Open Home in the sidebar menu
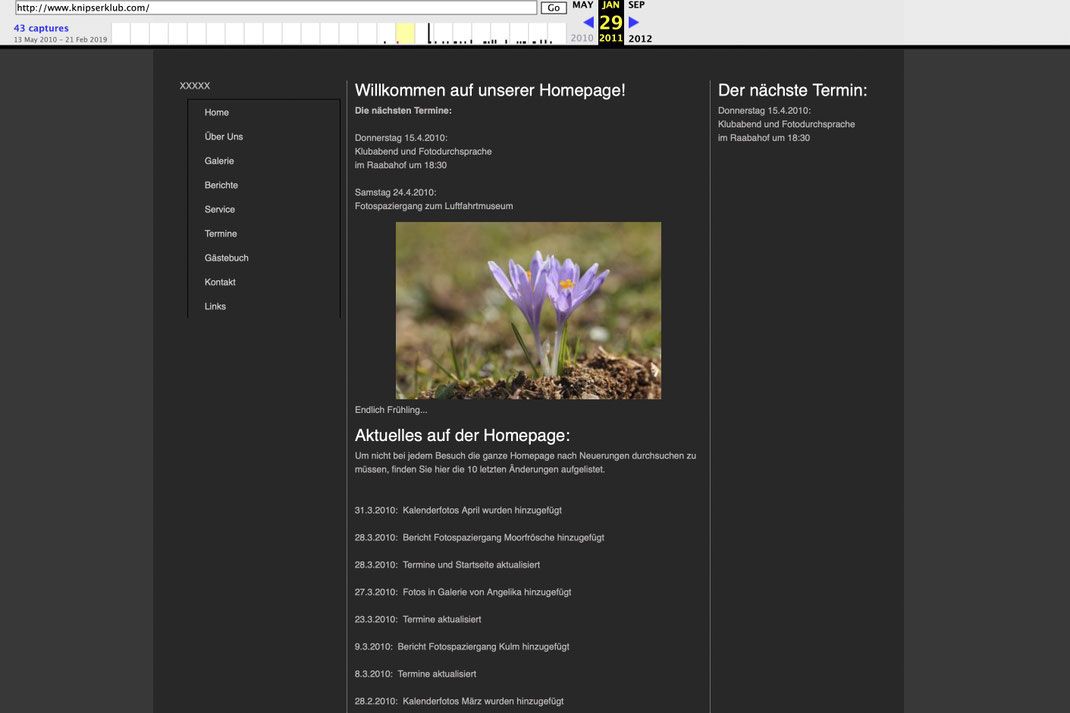This screenshot has height=713, width=1070. tap(217, 113)
